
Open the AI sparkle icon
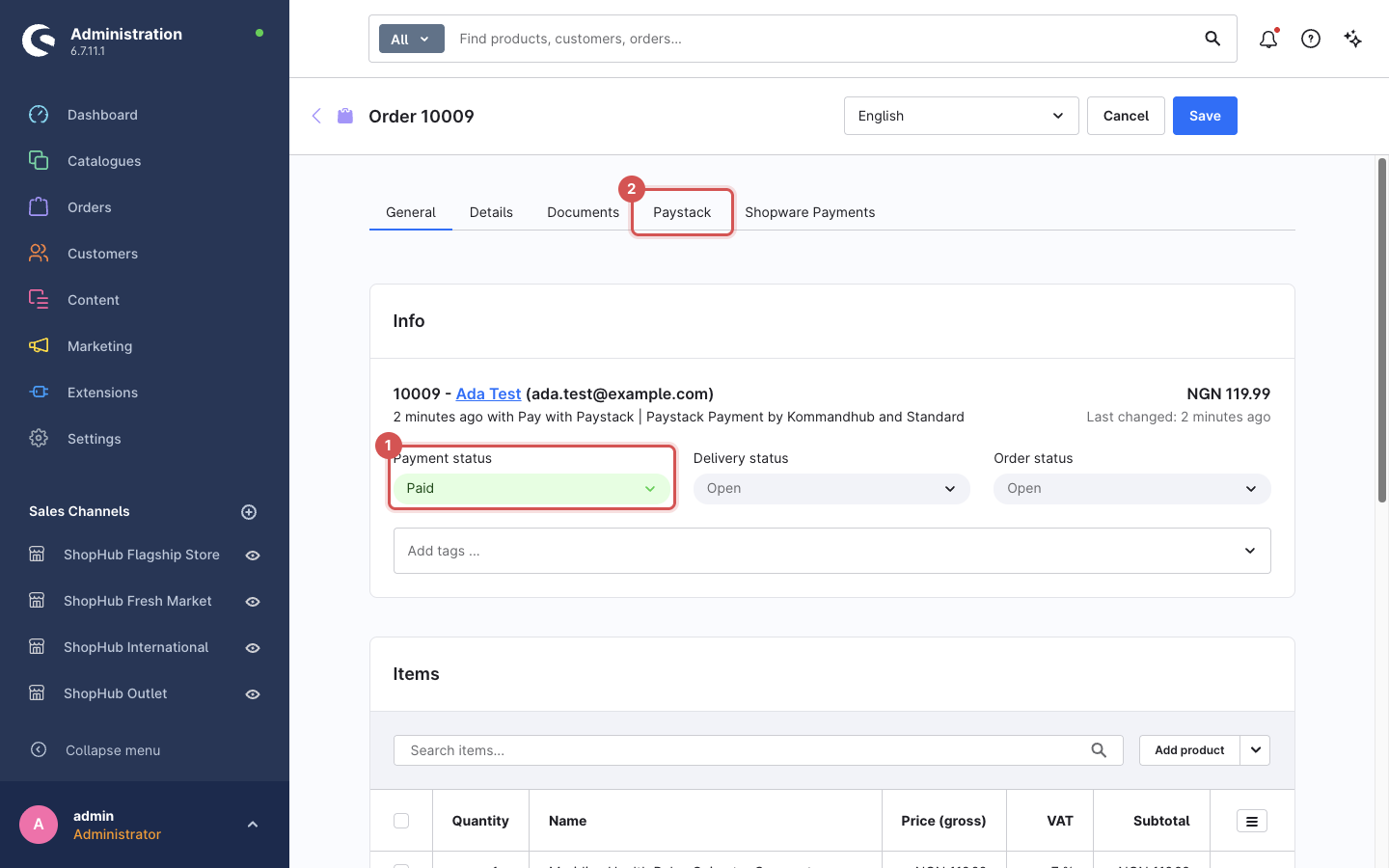click(1353, 39)
